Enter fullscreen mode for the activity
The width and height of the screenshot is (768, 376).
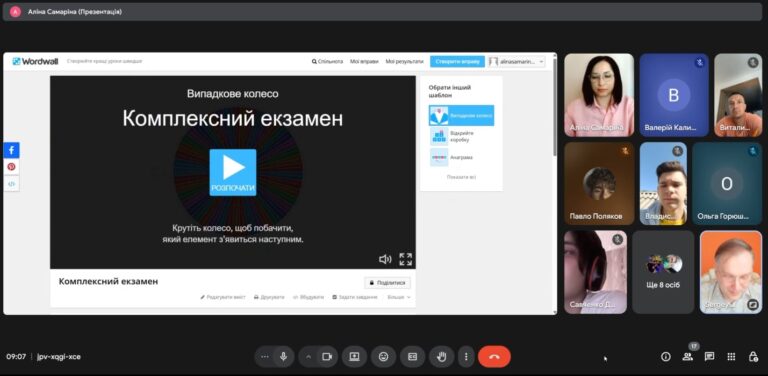click(406, 259)
